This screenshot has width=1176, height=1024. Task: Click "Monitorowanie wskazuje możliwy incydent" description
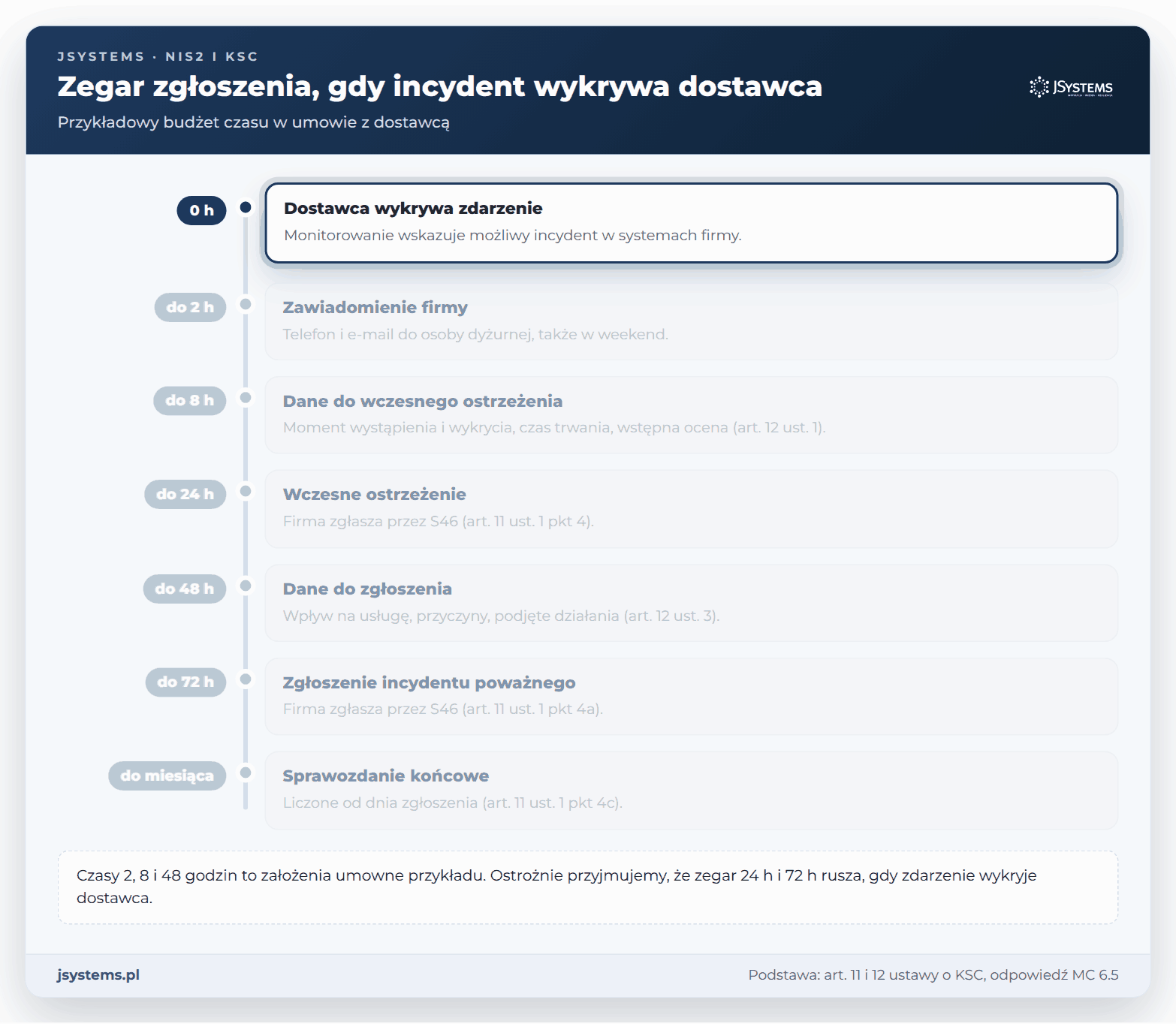coord(513,235)
